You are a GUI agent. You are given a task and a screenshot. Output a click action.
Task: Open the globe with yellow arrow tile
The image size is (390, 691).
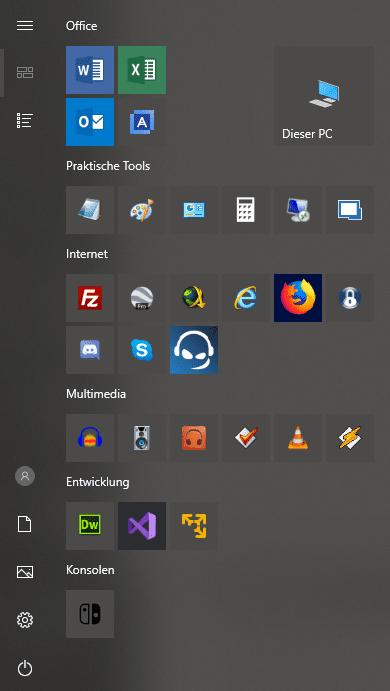pyautogui.click(x=194, y=298)
